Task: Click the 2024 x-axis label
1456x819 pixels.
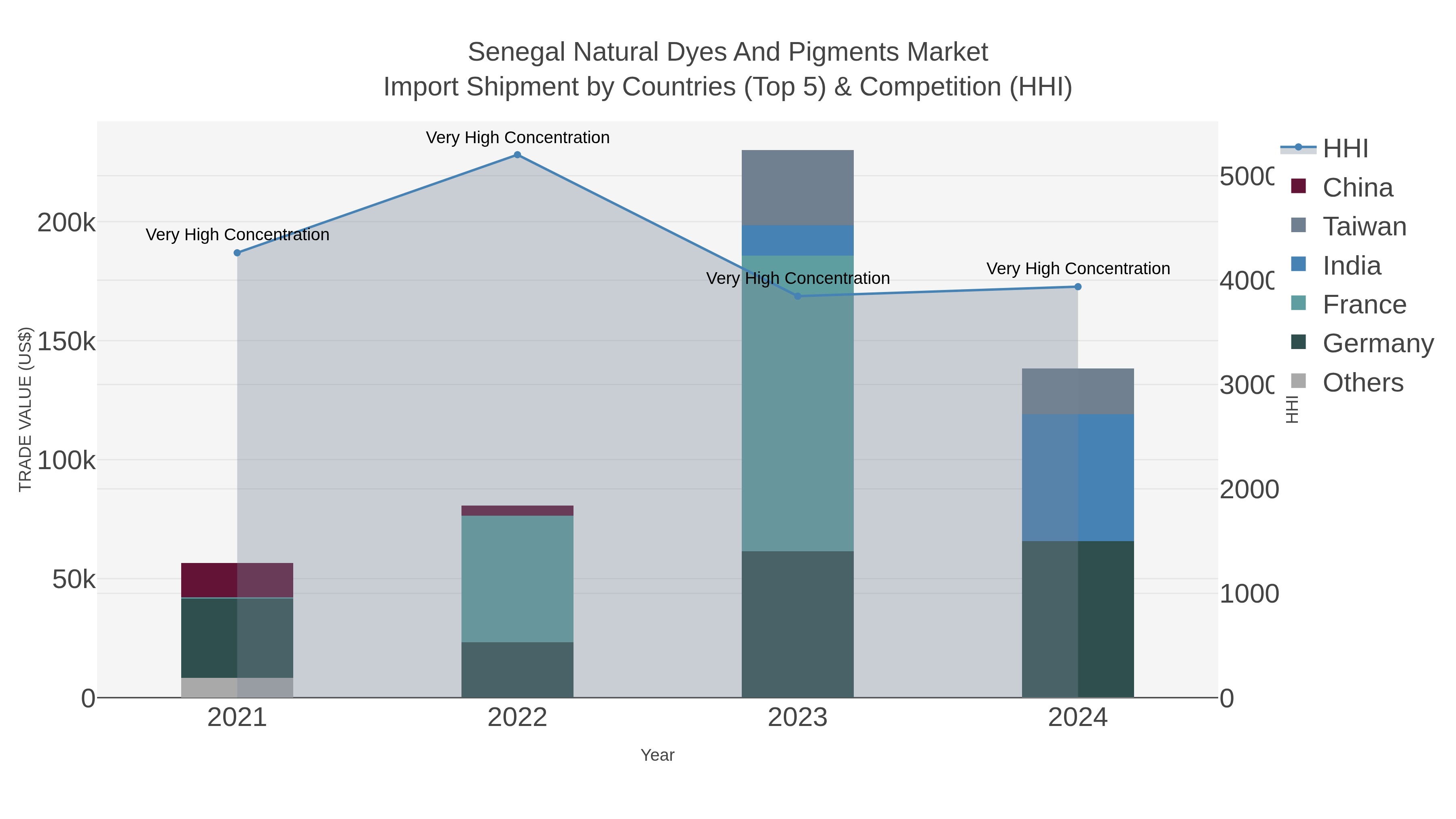Action: tap(1078, 718)
